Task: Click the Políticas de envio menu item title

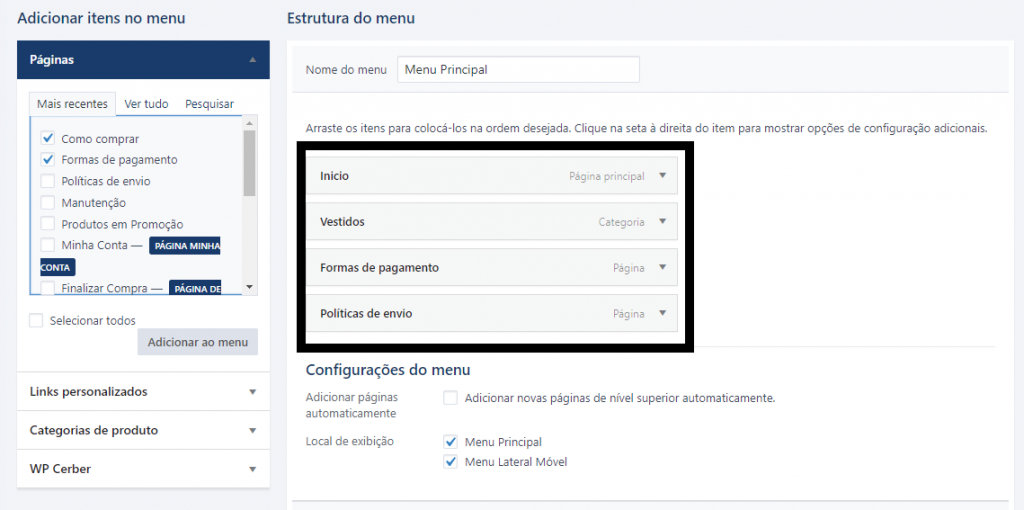Action: point(366,313)
